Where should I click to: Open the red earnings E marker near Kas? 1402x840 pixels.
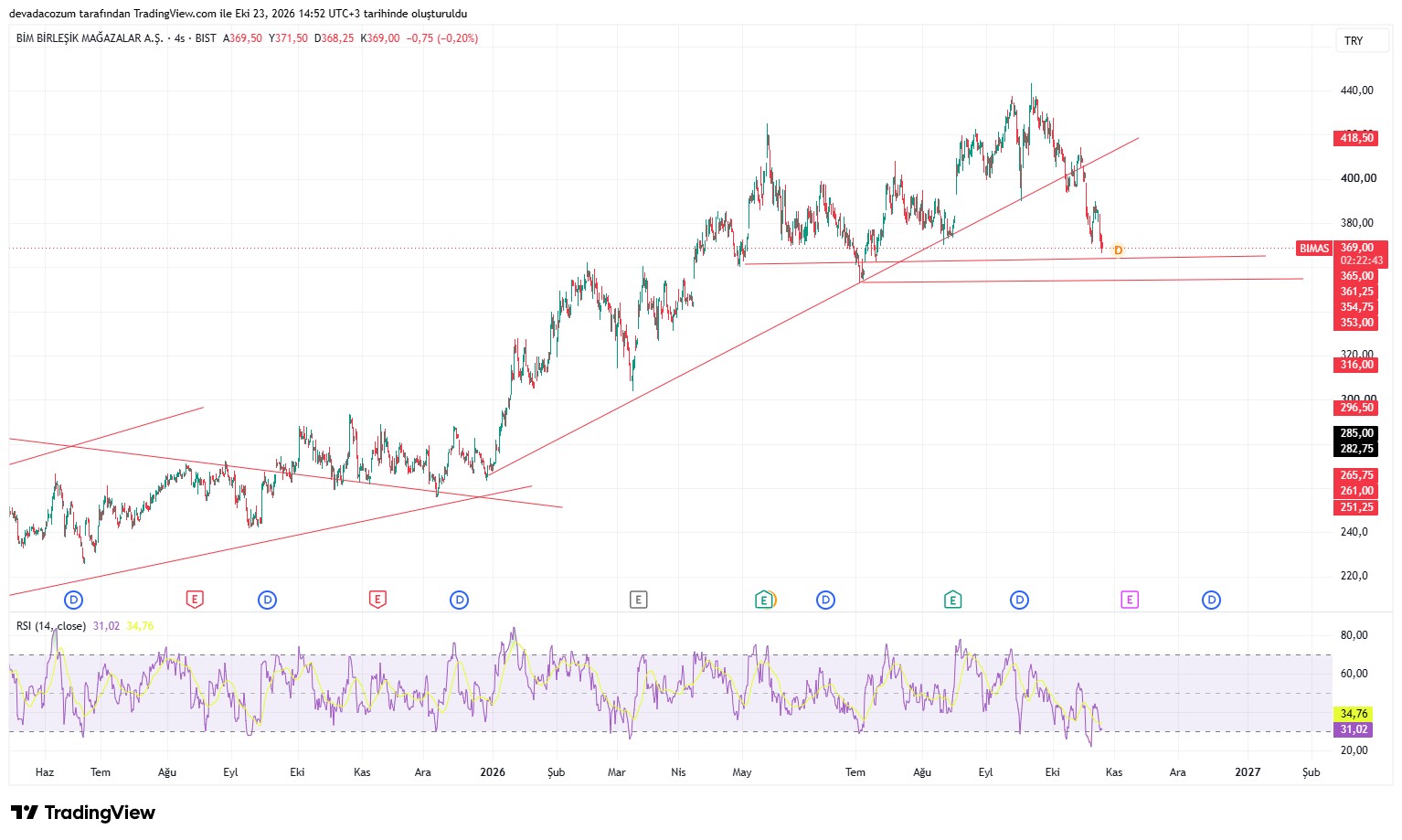[x=377, y=600]
